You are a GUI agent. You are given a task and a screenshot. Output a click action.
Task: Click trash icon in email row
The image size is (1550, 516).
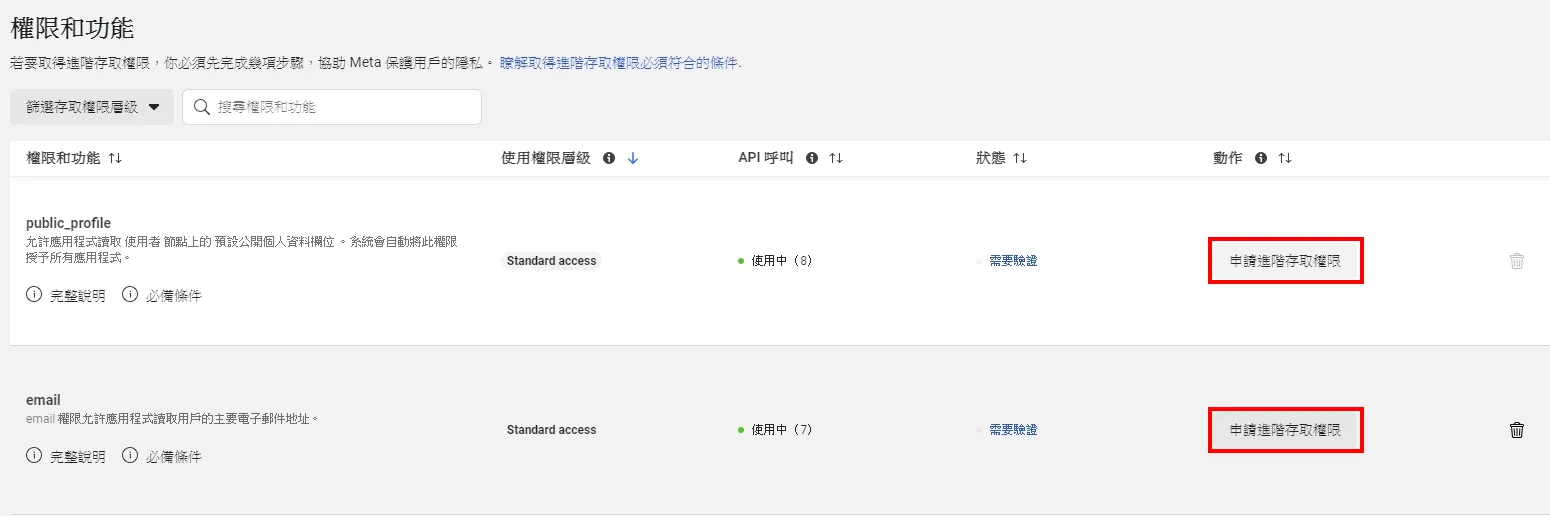(x=1516, y=430)
